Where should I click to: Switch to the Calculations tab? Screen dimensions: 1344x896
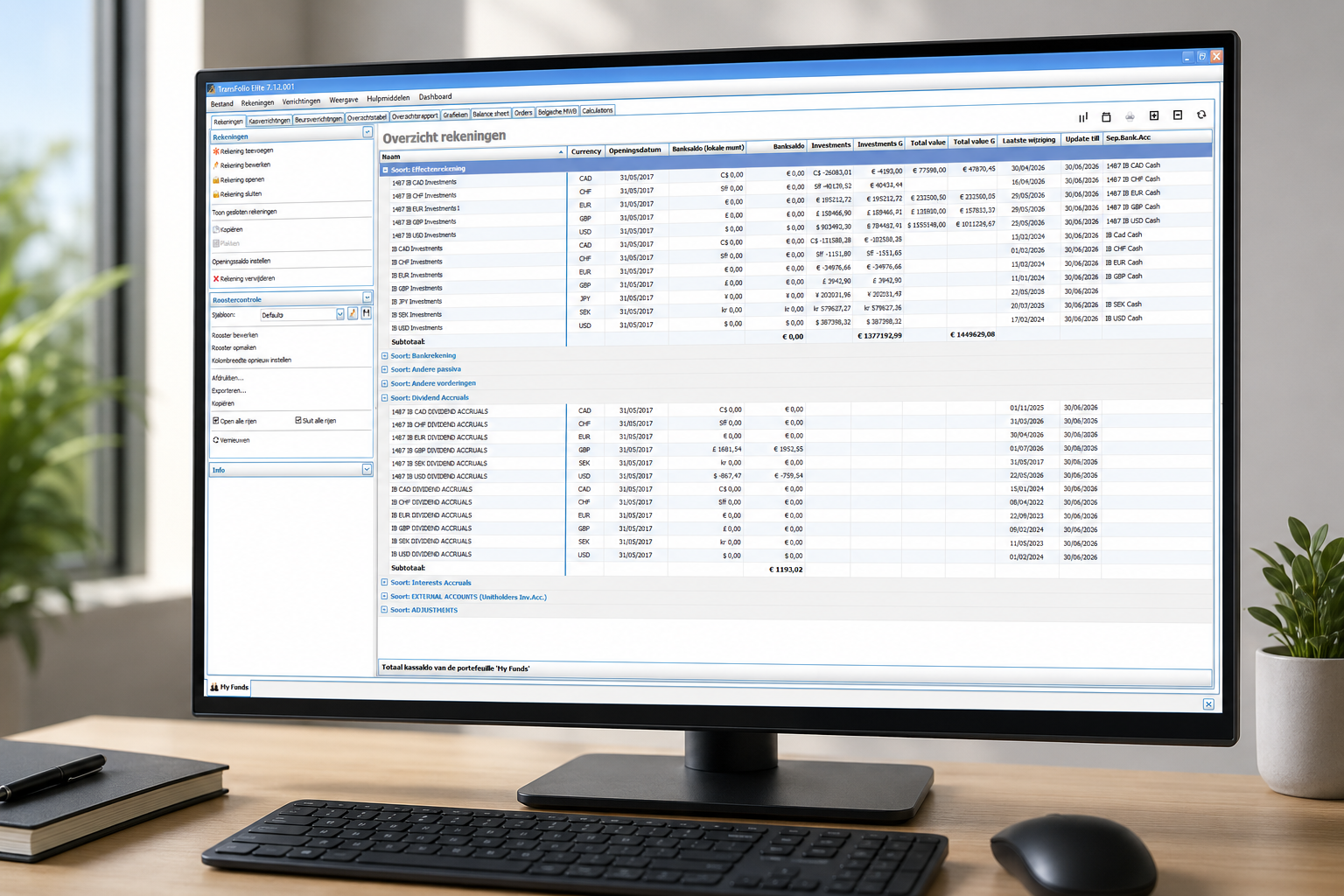pos(598,110)
